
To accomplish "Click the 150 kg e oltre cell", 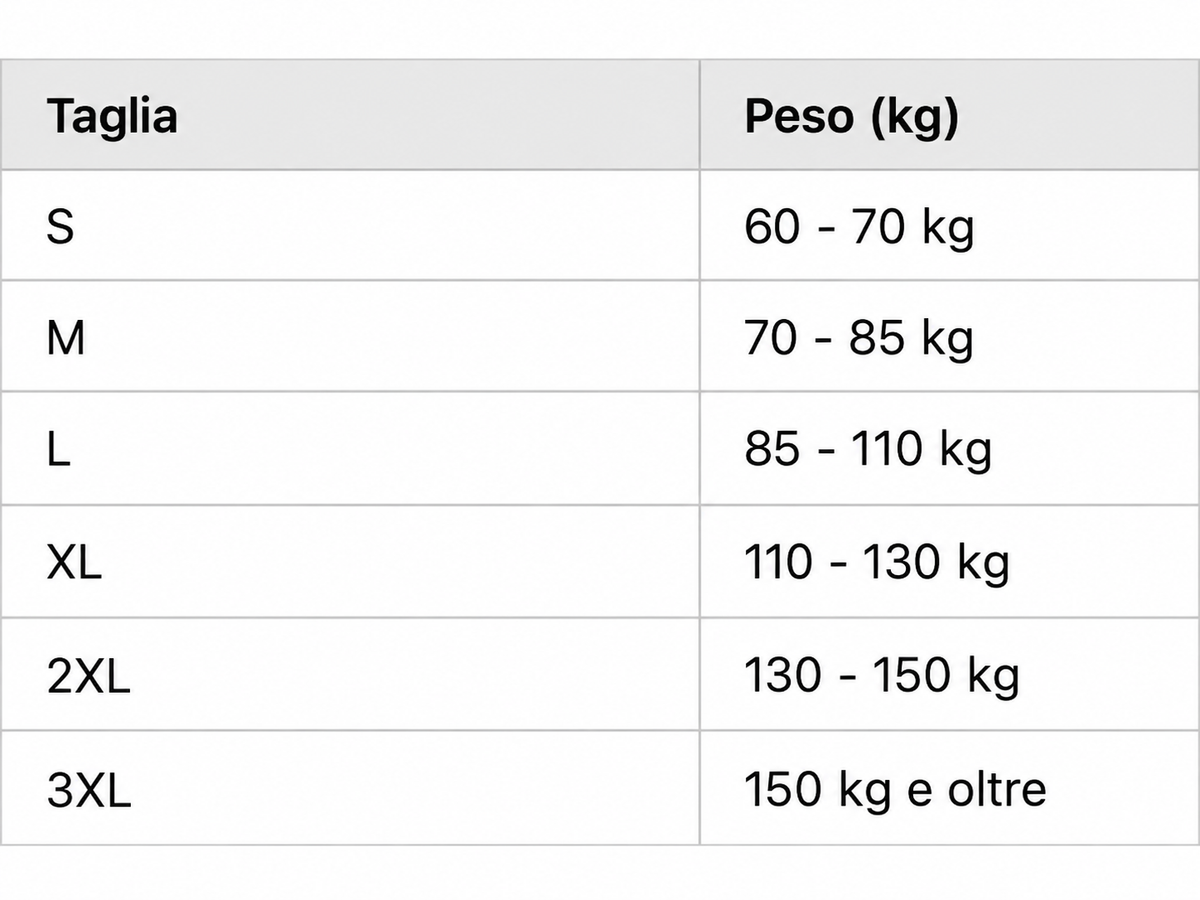I will tap(950, 788).
